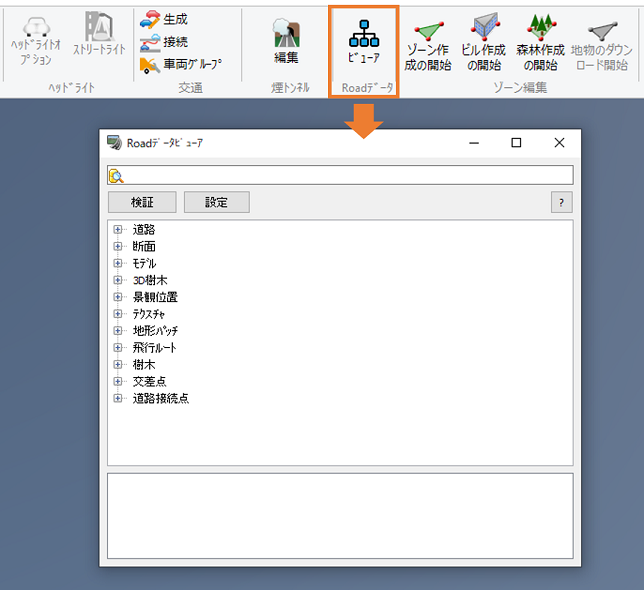Click the 設定 button

[216, 202]
